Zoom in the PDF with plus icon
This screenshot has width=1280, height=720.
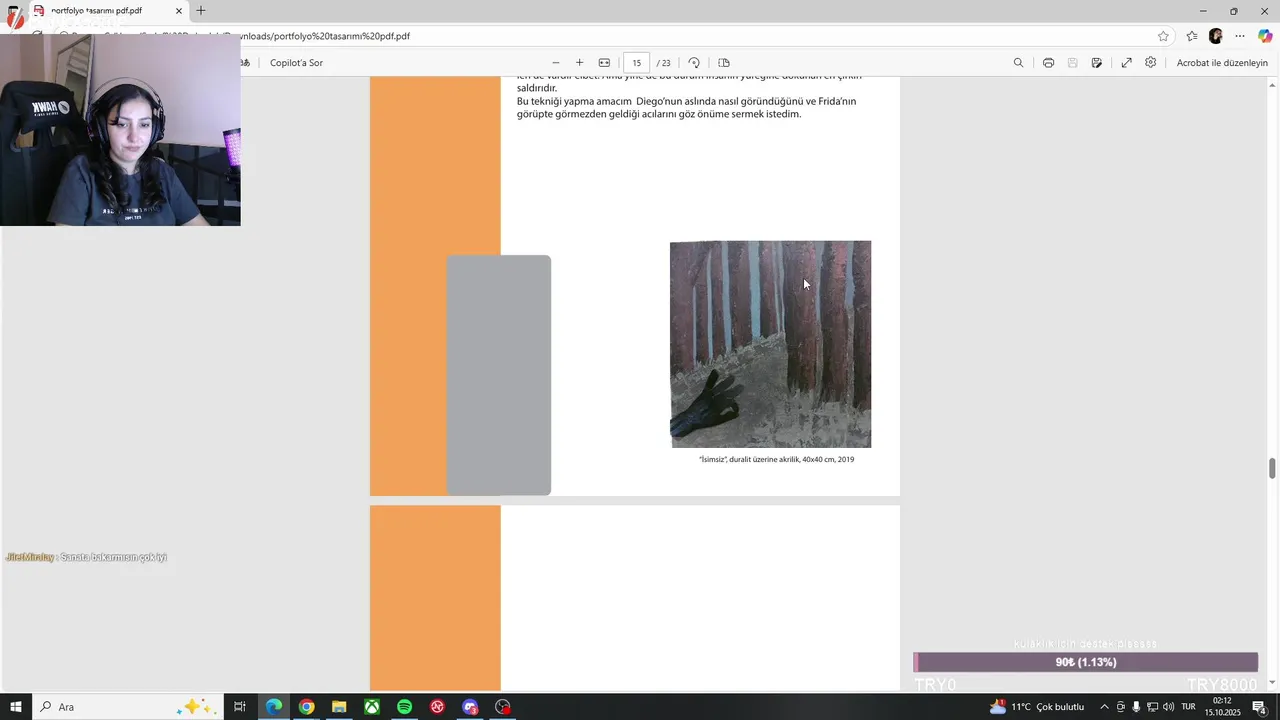579,63
